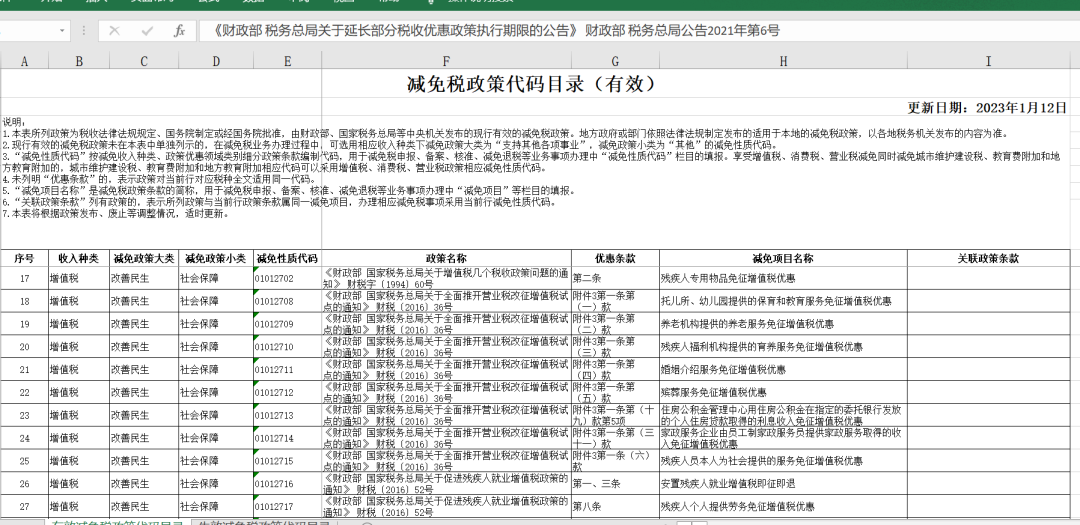Click the Insert Function fx icon
The height and width of the screenshot is (525, 1080).
179,31
